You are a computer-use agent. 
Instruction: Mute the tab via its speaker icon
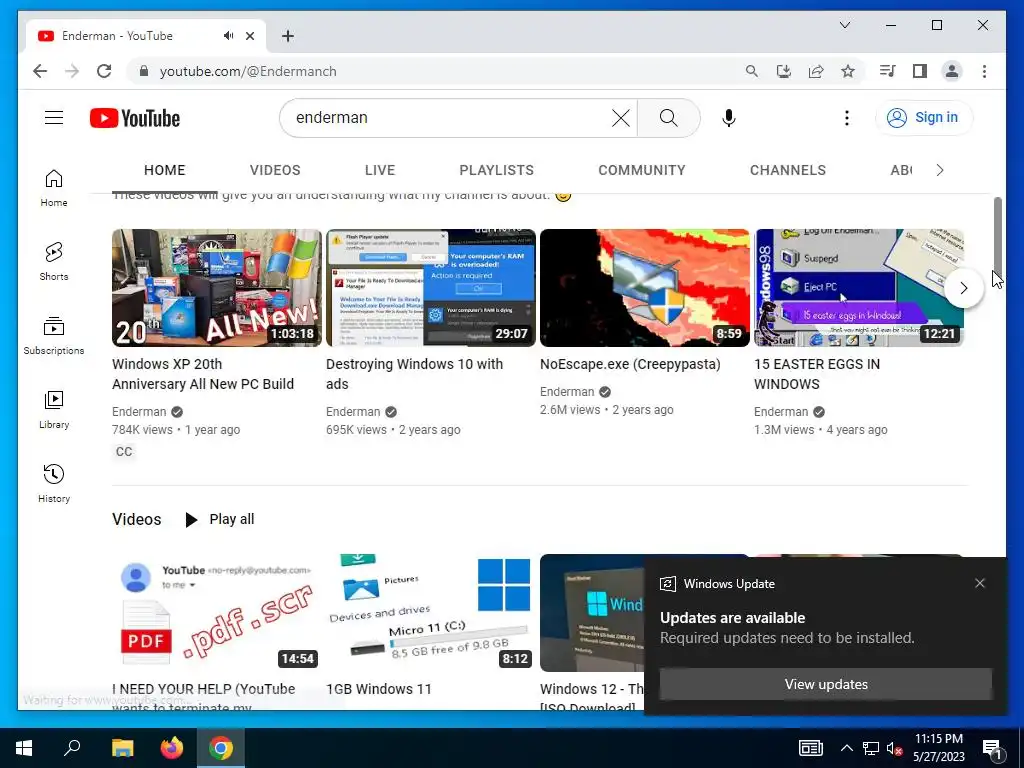(228, 36)
